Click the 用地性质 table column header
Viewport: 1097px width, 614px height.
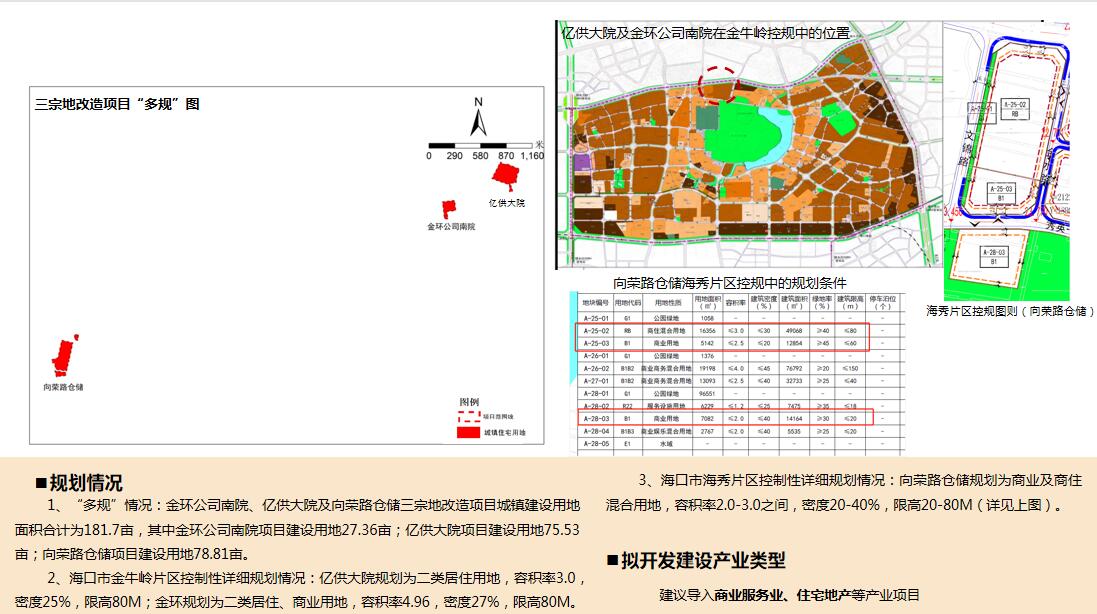pyautogui.click(x=667, y=303)
